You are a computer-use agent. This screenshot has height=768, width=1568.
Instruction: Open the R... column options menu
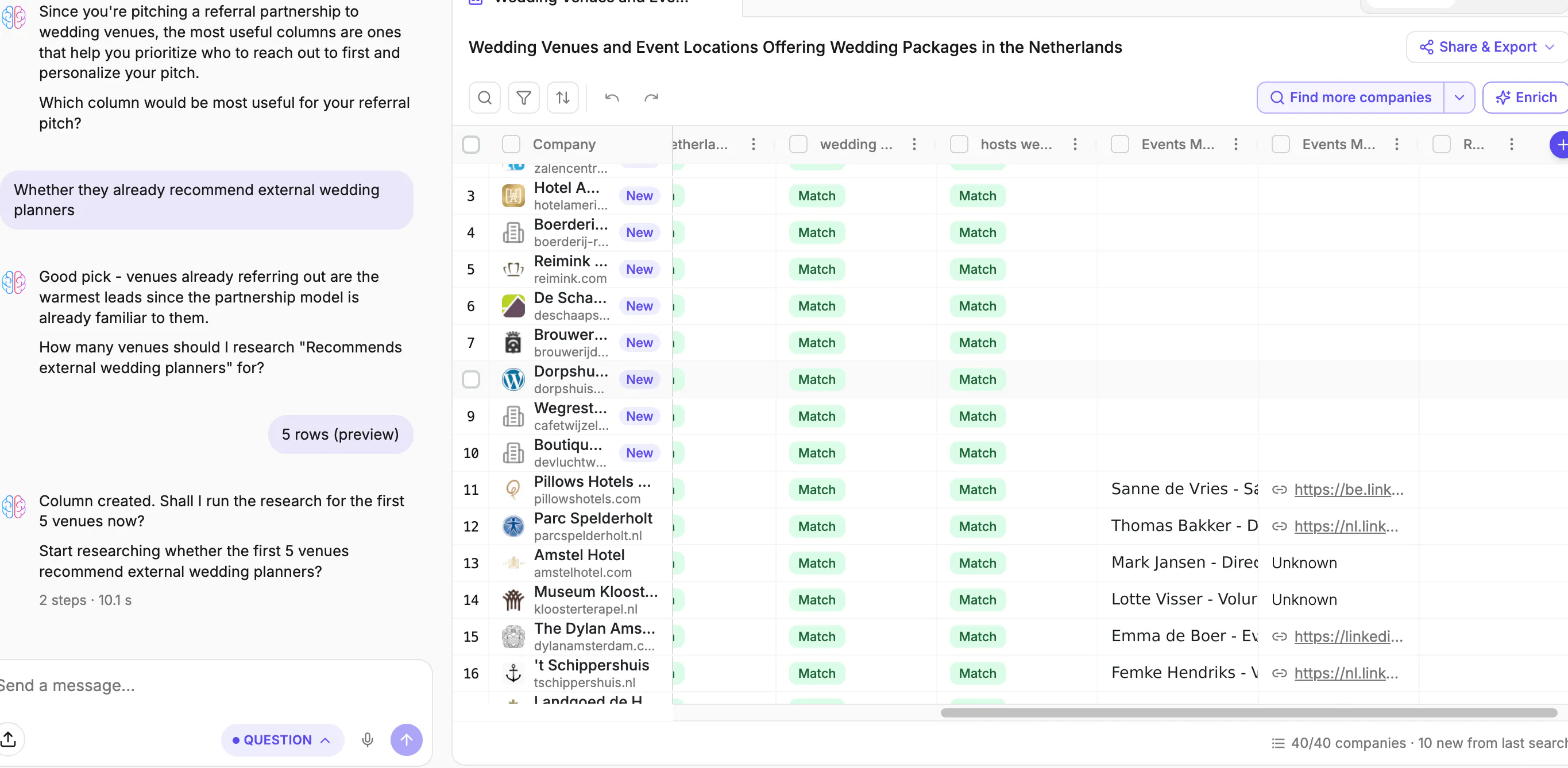[x=1511, y=144]
